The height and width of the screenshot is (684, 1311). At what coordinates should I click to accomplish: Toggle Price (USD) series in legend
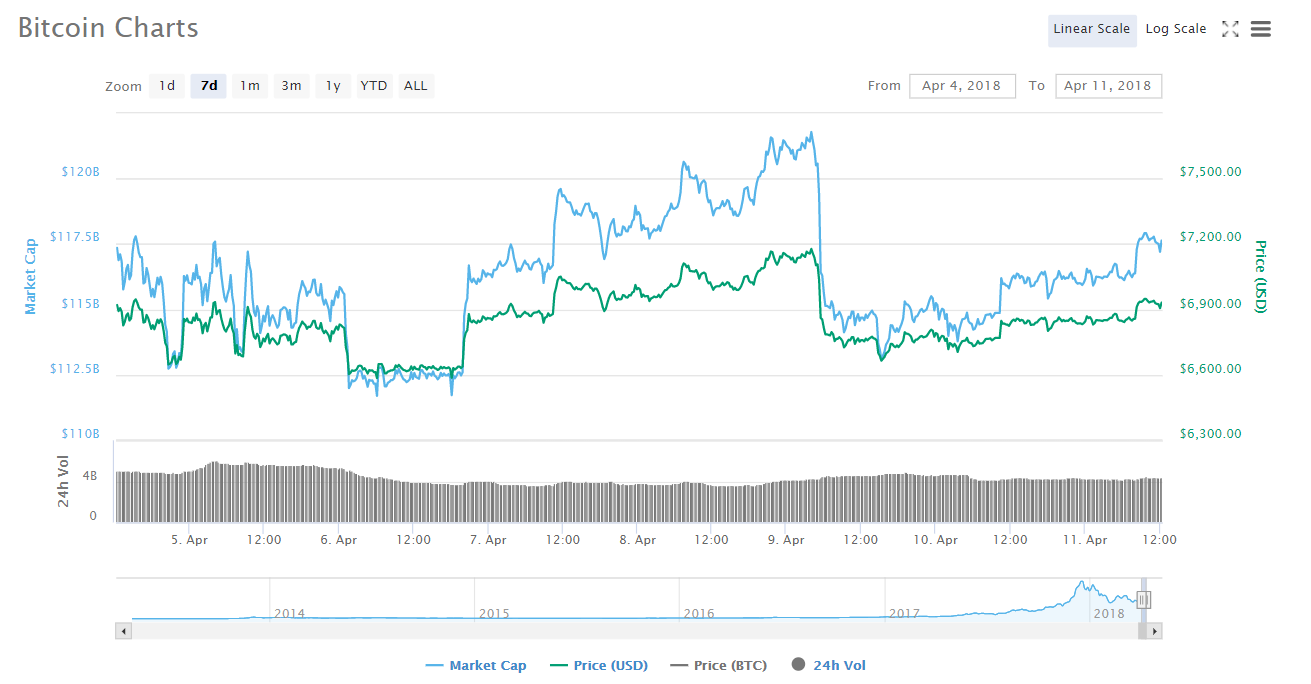tap(599, 665)
